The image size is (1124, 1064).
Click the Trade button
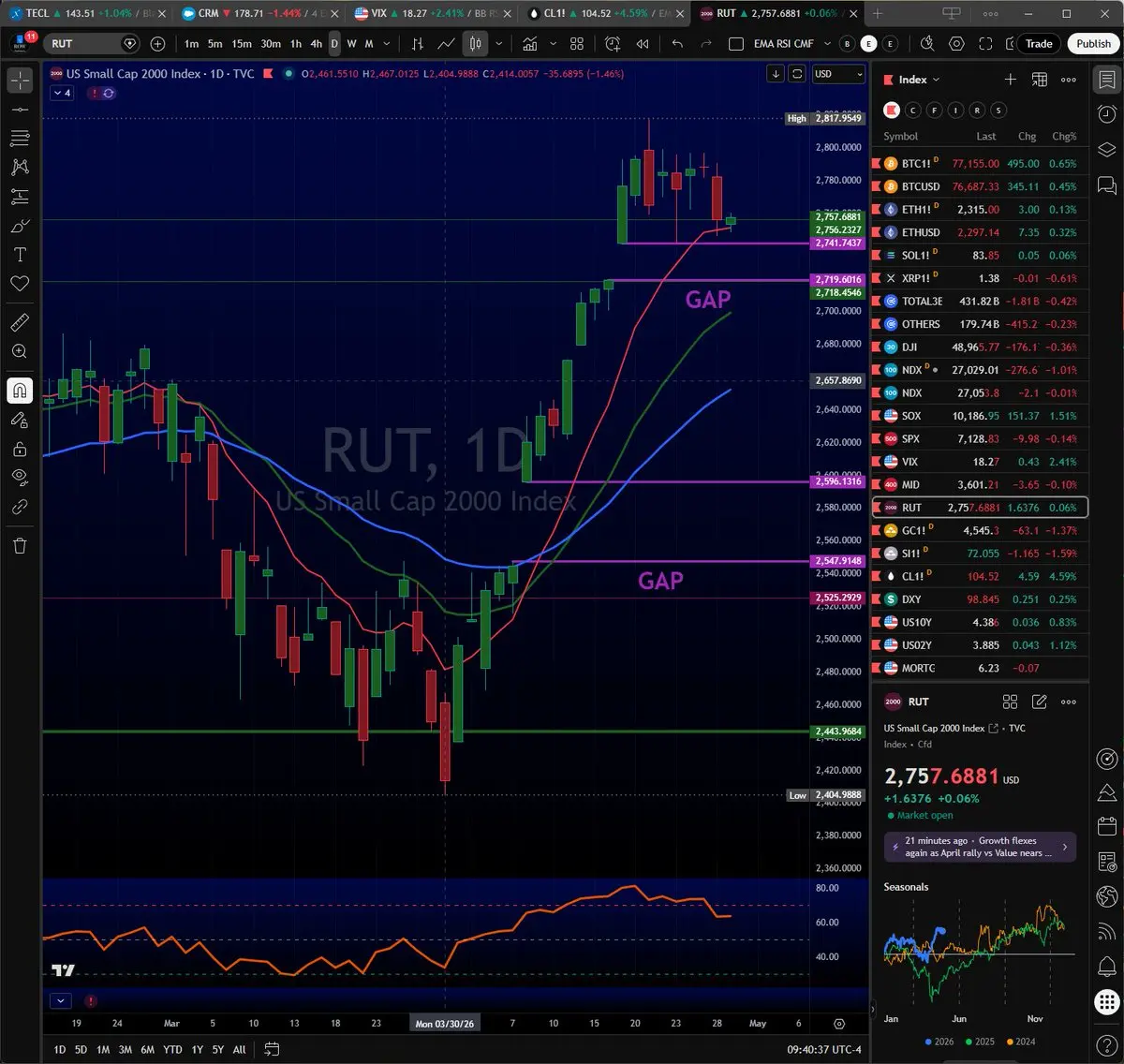(1039, 44)
